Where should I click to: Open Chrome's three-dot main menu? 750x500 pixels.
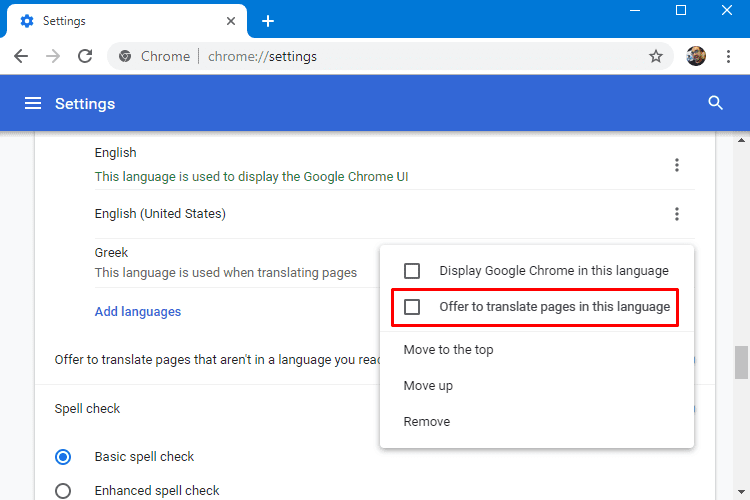point(728,56)
